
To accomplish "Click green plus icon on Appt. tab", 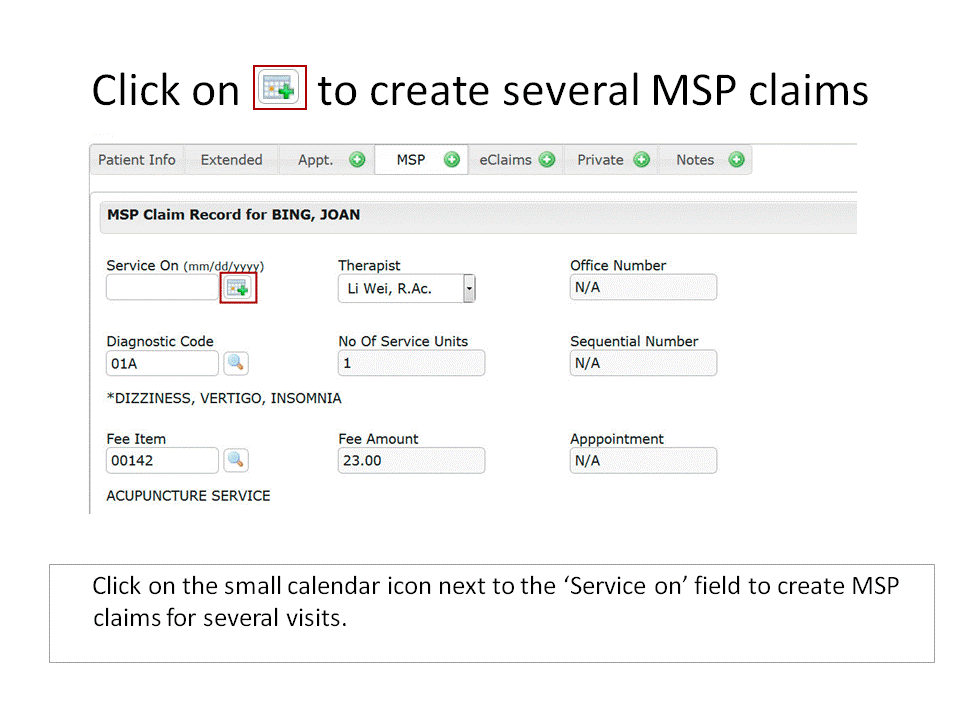I will (357, 160).
